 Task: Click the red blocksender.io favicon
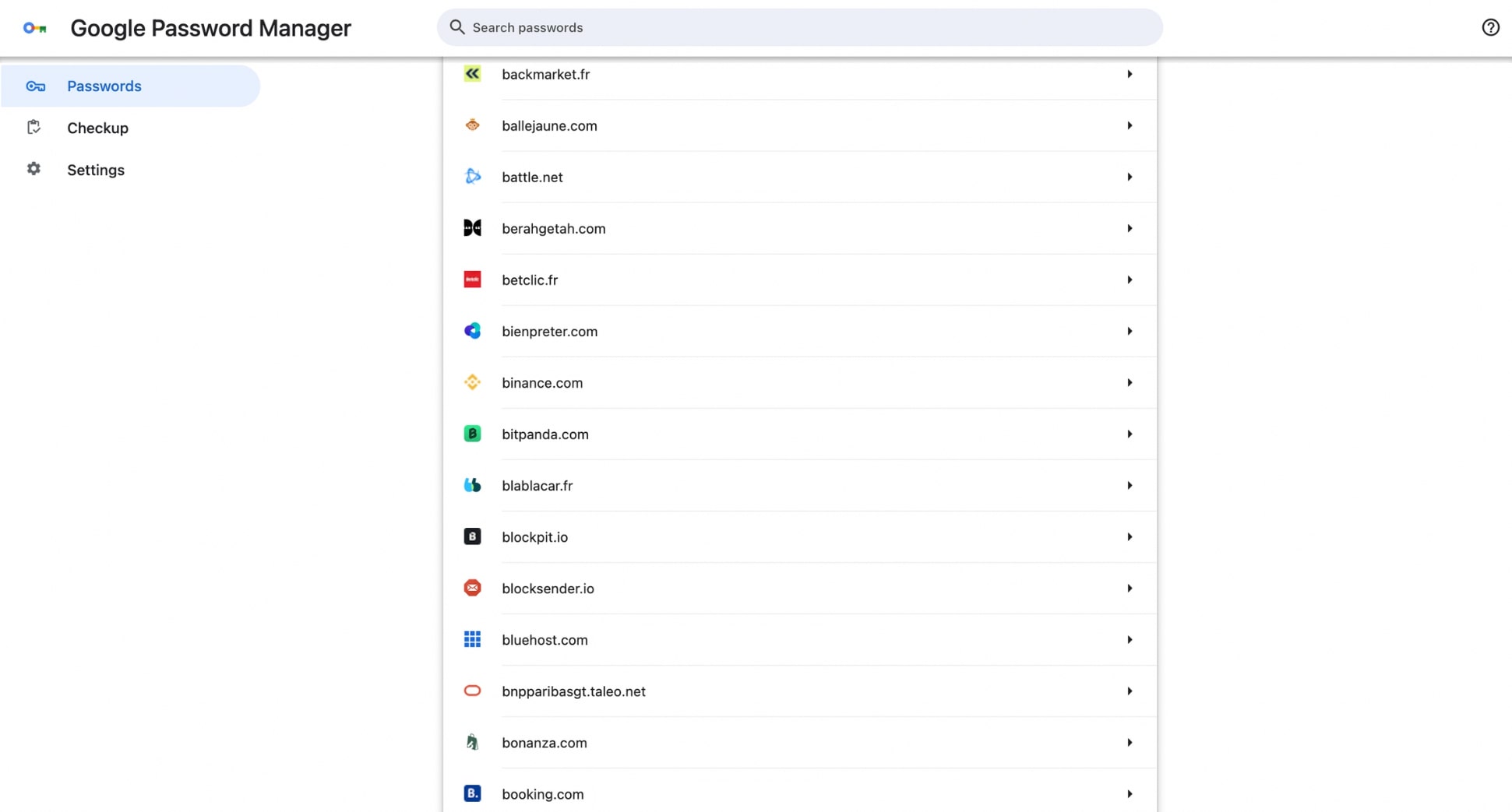coord(472,588)
